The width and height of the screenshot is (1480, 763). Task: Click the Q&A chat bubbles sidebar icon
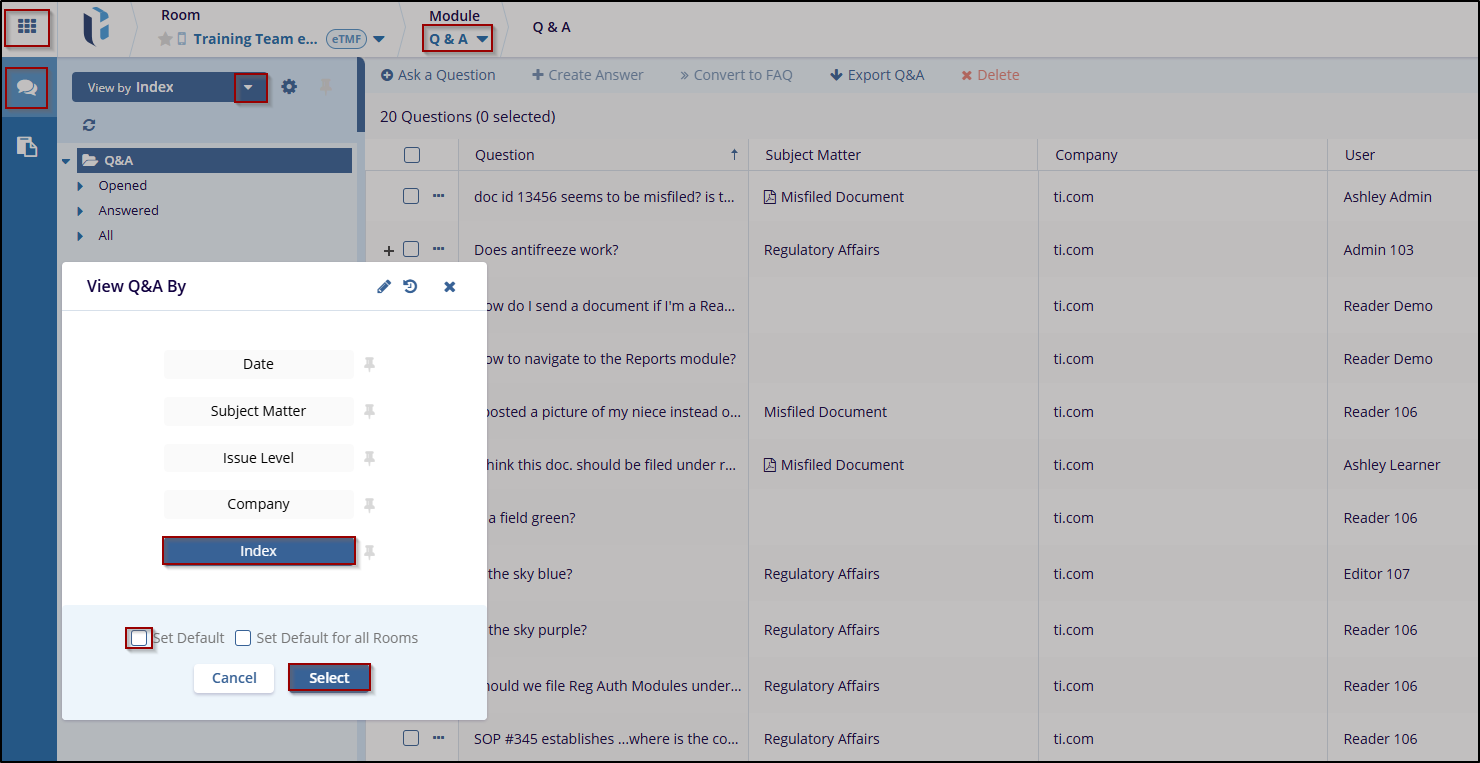(27, 89)
